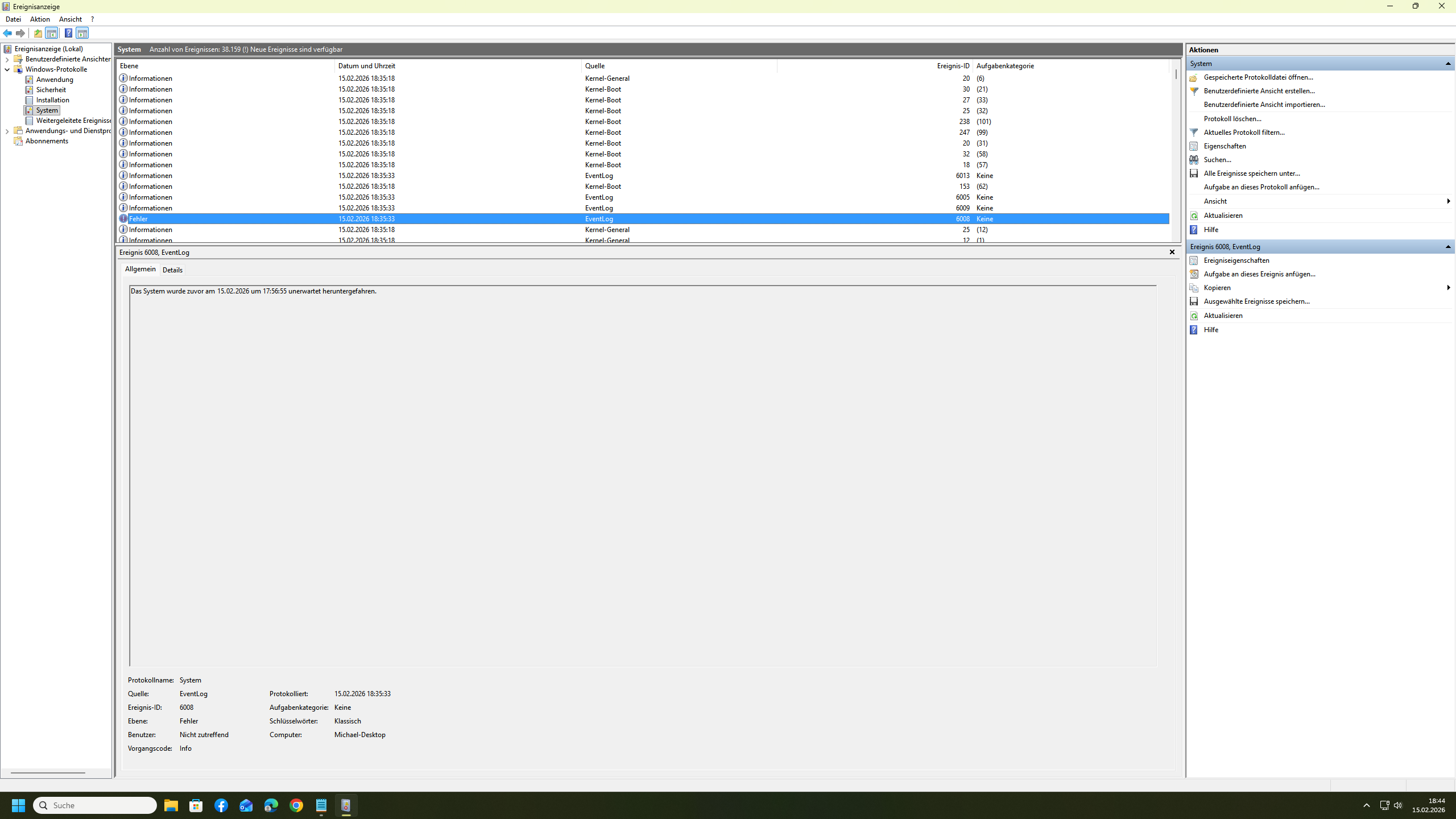Click the back arrow toolbar icon
Image resolution: width=1456 pixels, height=819 pixels.
coord(7,33)
